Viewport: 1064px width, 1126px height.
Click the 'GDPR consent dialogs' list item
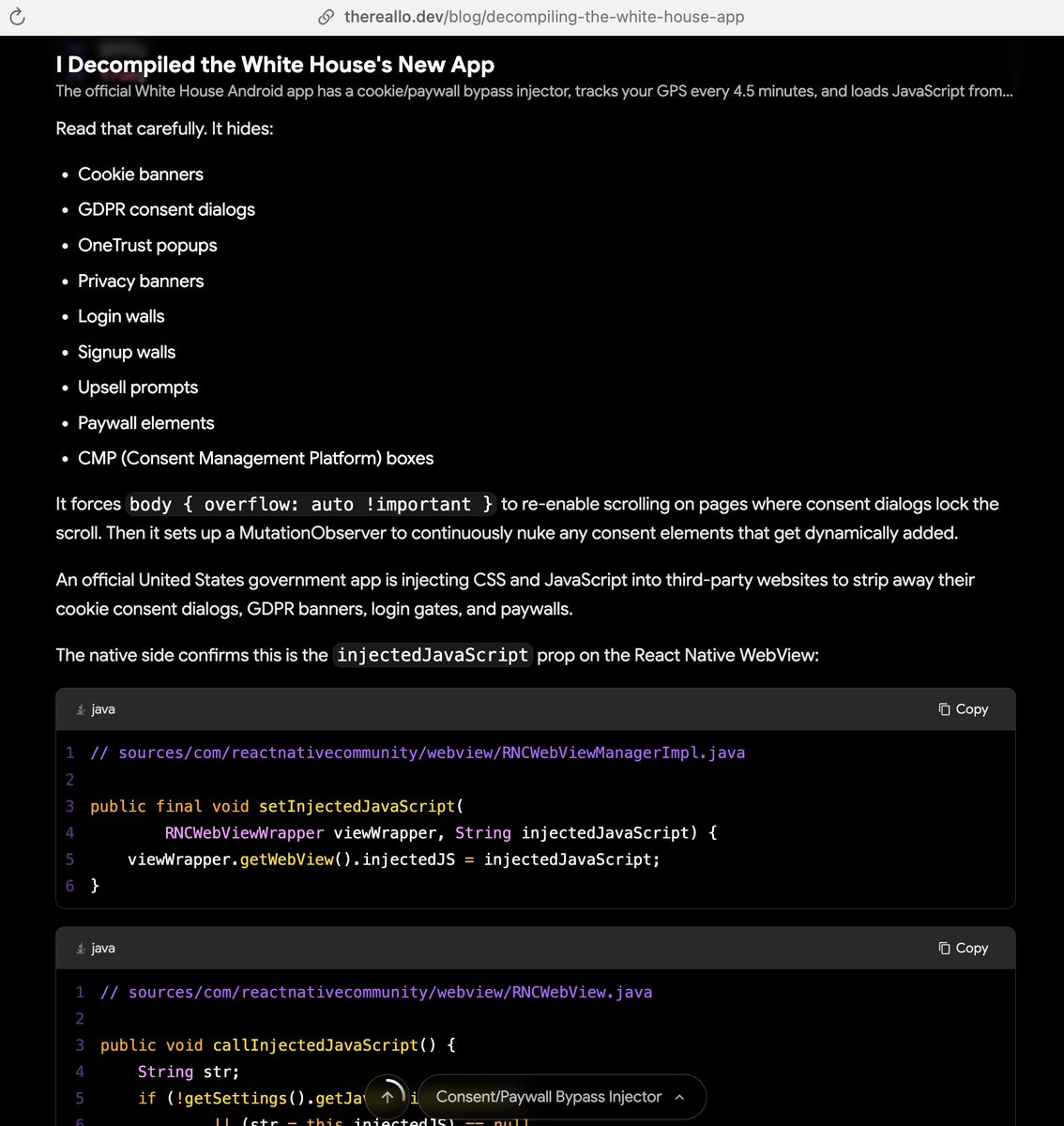pos(166,210)
